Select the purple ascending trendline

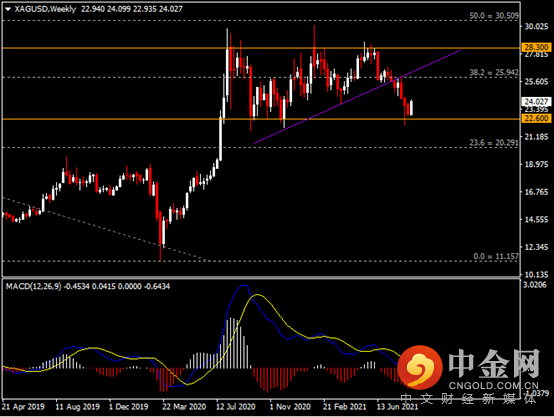(357, 97)
